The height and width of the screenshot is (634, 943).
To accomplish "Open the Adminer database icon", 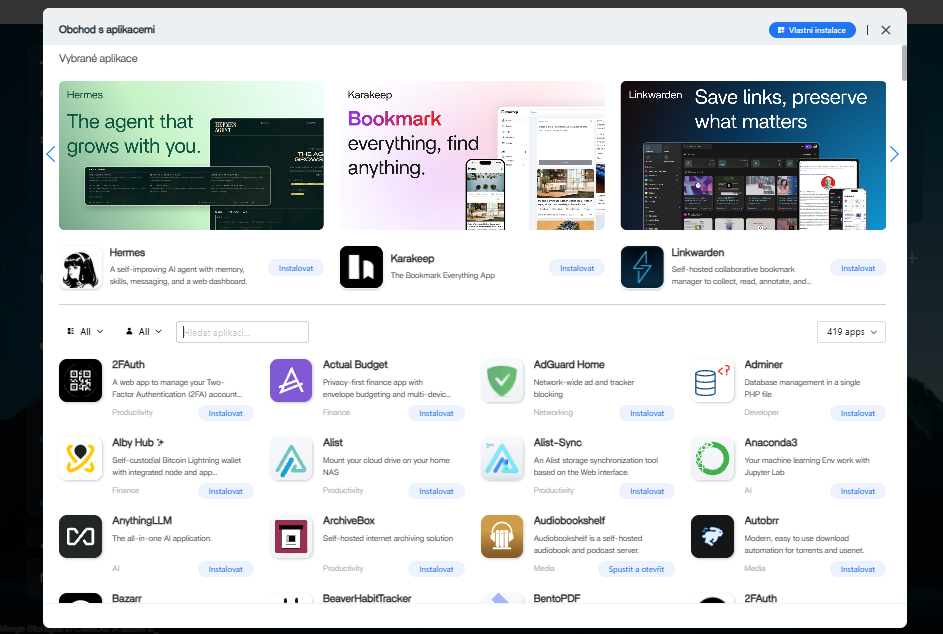I will 713,380.
